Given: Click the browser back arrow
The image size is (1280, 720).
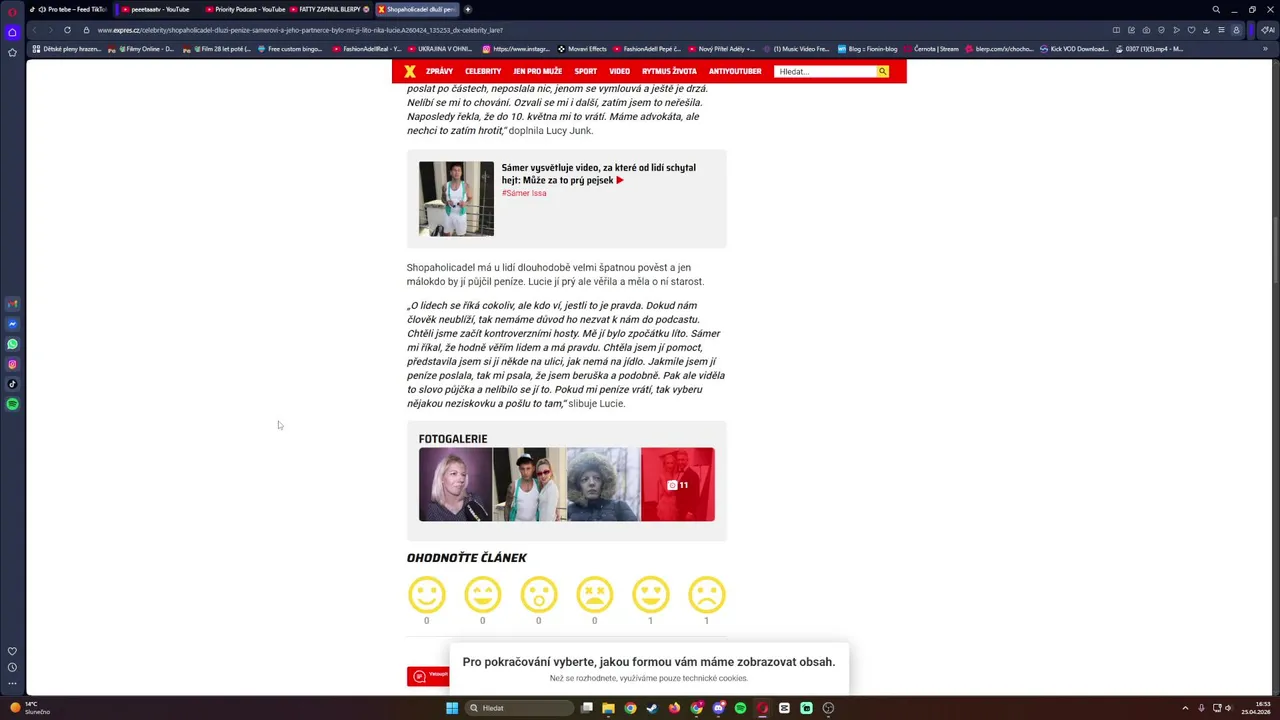Looking at the screenshot, I should tap(34, 30).
